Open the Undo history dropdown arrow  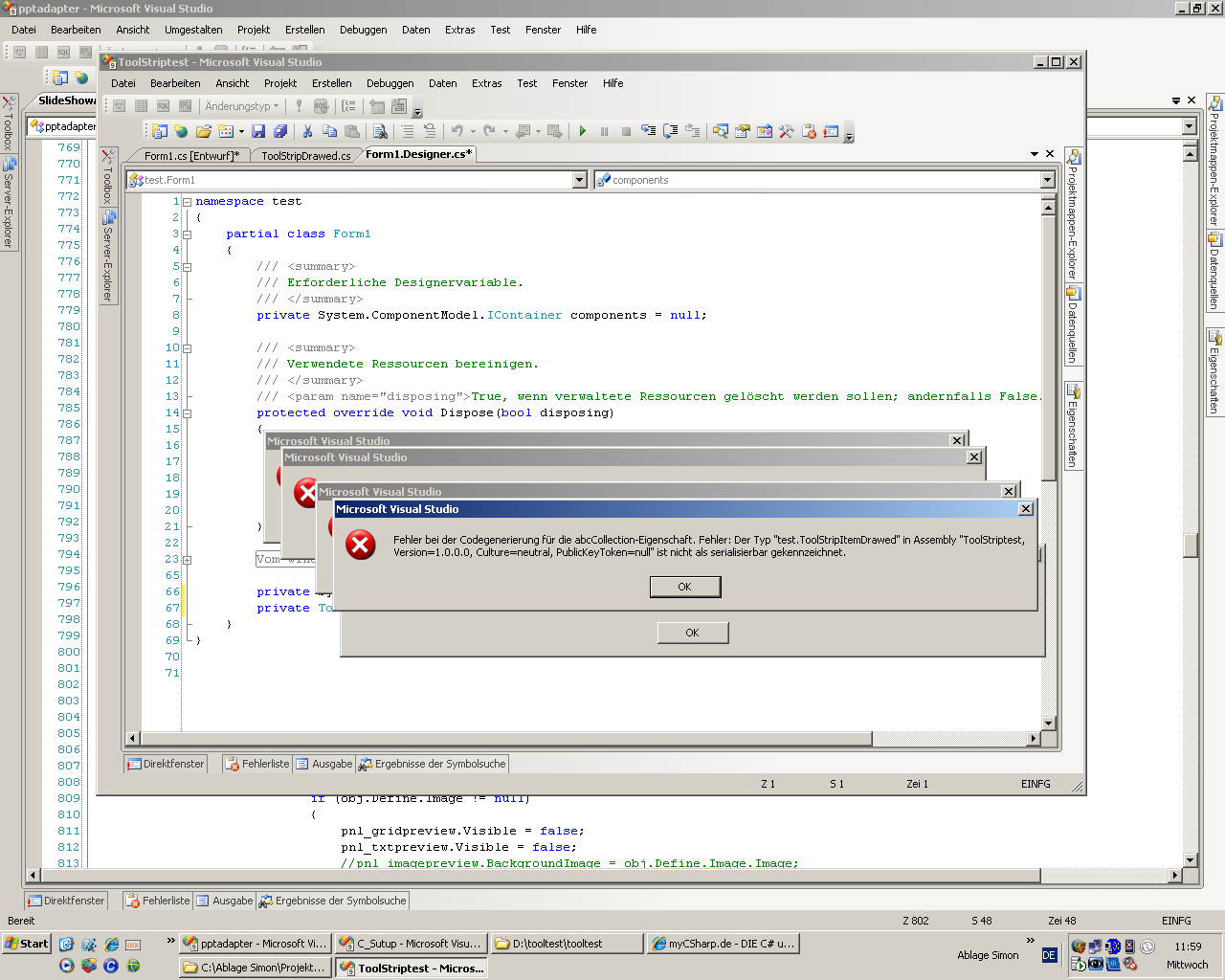tap(473, 131)
